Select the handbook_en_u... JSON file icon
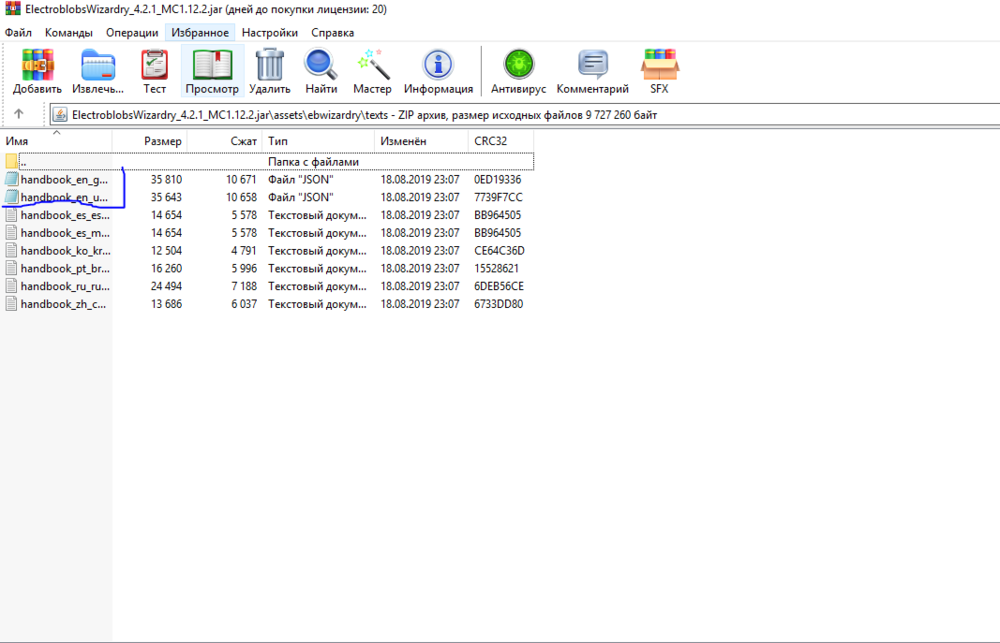Image resolution: width=1000 pixels, height=643 pixels. pos(11,197)
